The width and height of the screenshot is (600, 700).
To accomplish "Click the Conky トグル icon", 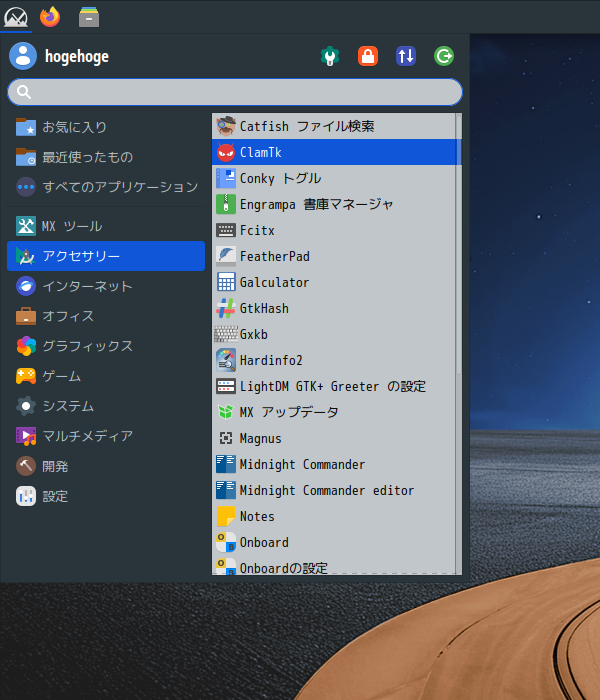I will pyautogui.click(x=226, y=178).
